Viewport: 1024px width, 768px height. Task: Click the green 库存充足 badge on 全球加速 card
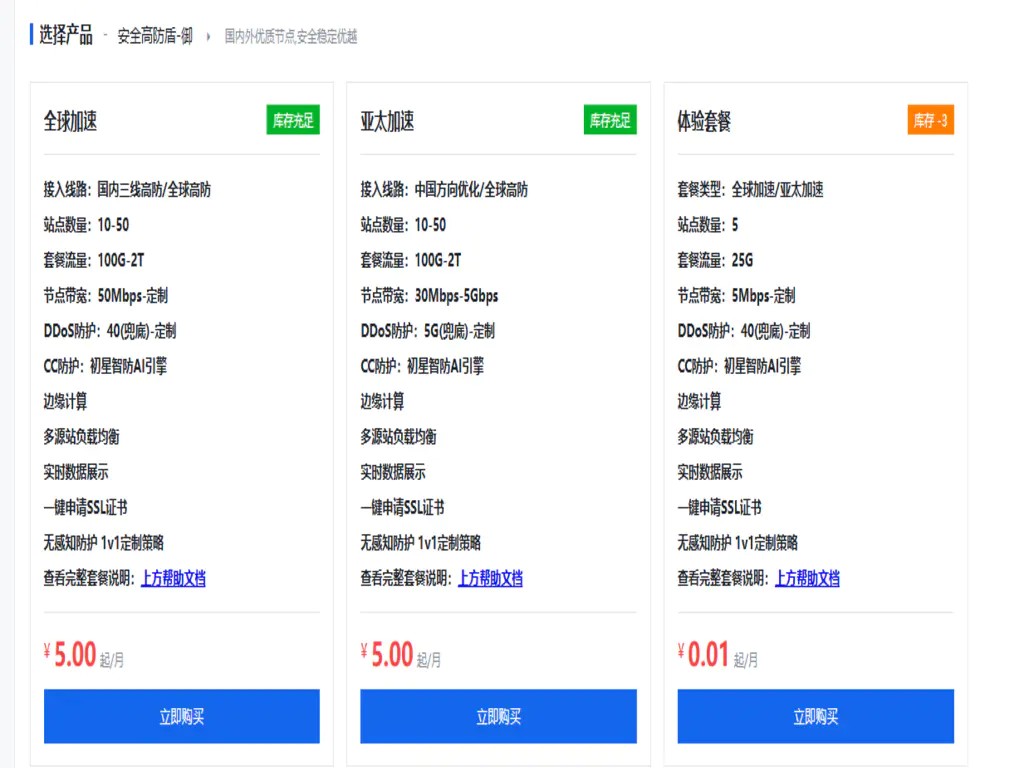(x=292, y=120)
